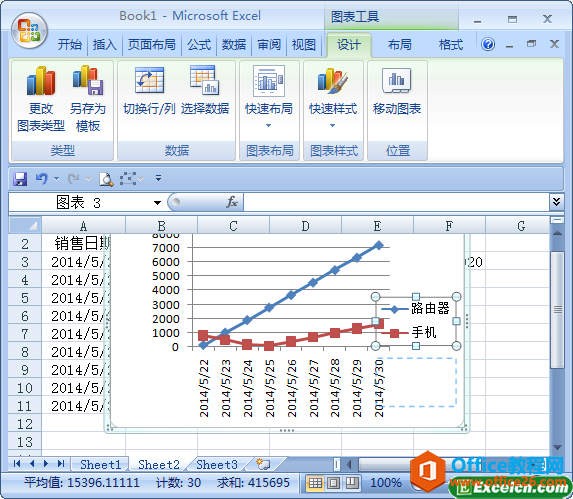Customize the Quick Access Toolbar
Image resolution: width=573 pixels, height=499 pixels.
(x=159, y=178)
